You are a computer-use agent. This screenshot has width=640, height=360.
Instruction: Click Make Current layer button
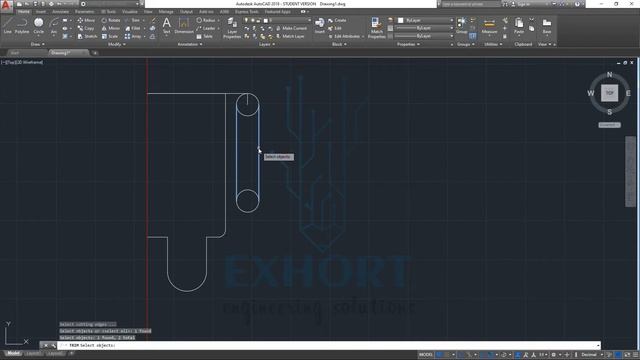tap(291, 28)
